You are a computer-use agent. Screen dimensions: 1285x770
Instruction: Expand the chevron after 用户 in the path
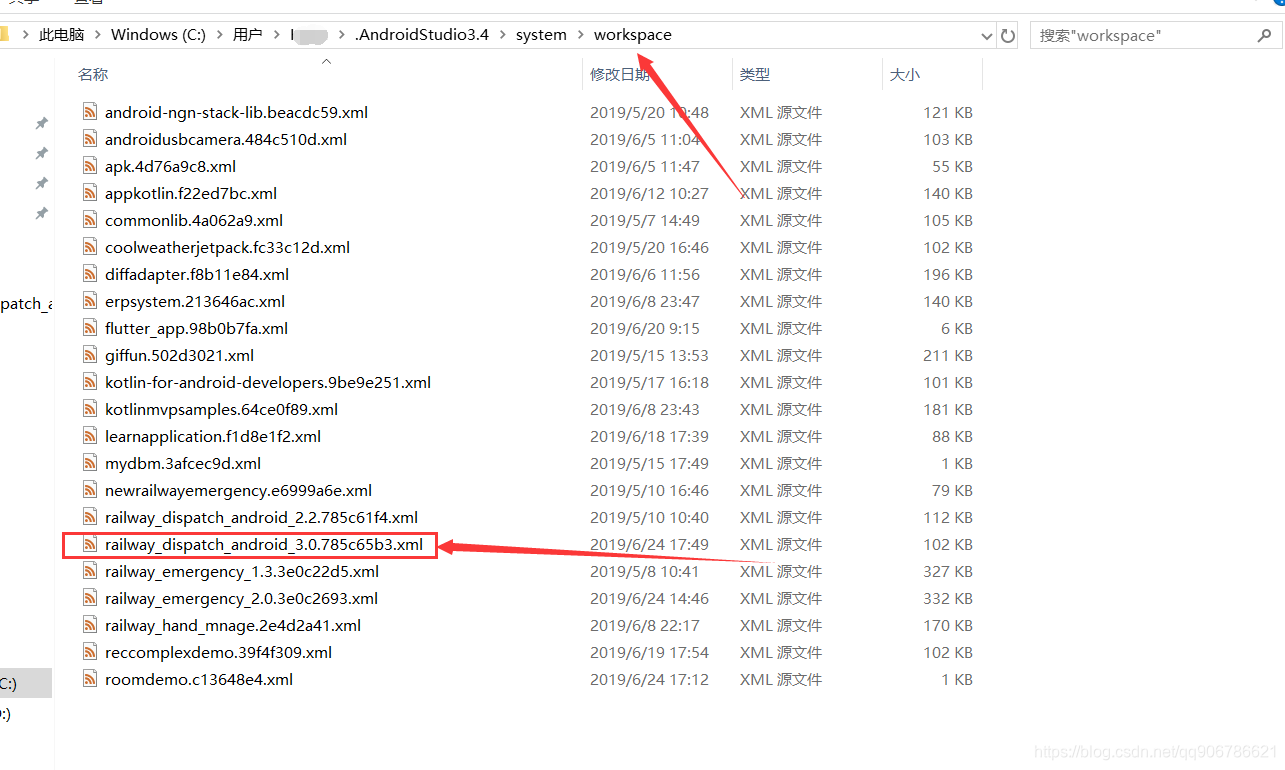click(x=276, y=35)
